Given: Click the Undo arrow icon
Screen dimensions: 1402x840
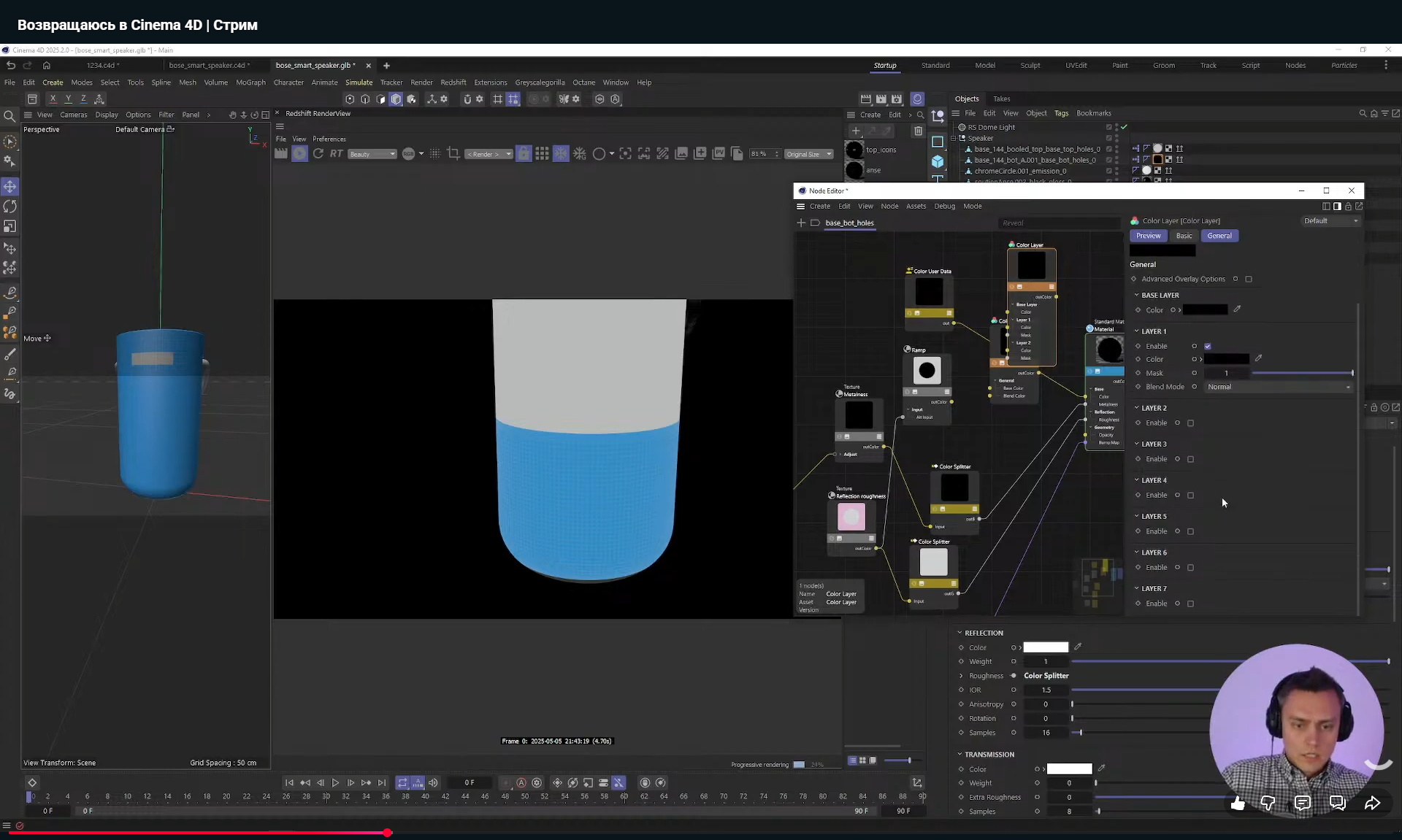Looking at the screenshot, I should pyautogui.click(x=11, y=65).
